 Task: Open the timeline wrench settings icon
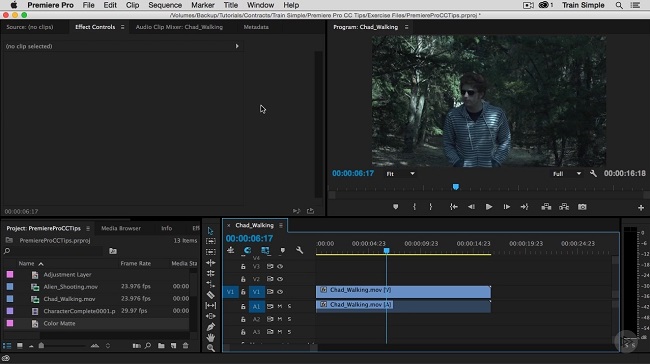[299, 250]
